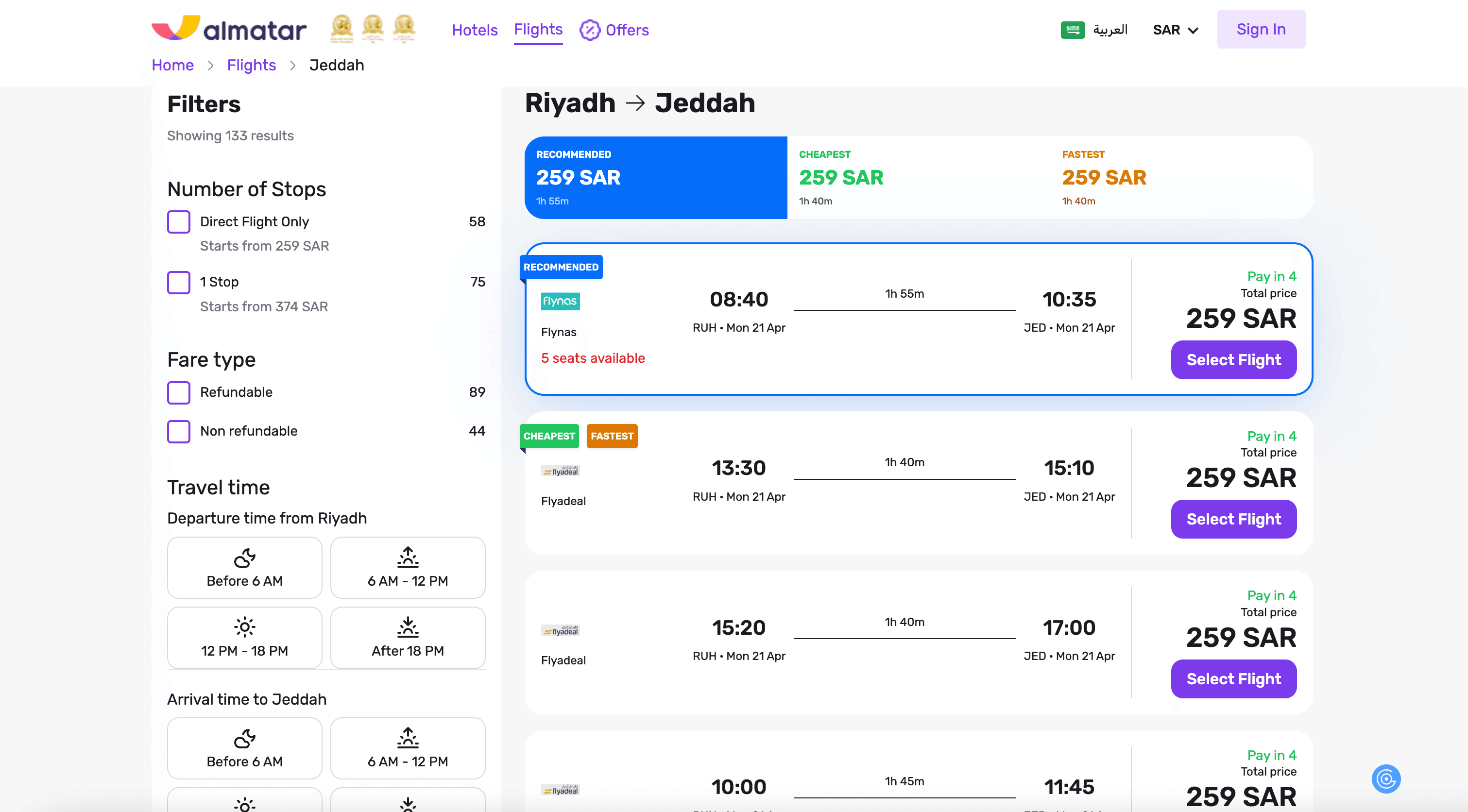1468x812 pixels.
Task: Select After 18 PM departure sunset
Action: (408, 627)
